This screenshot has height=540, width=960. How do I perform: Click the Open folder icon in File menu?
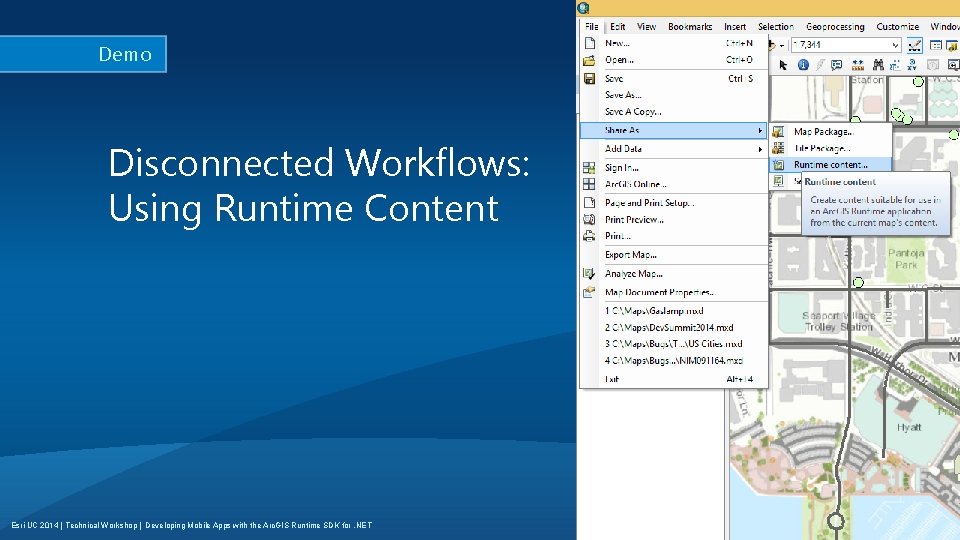(x=589, y=60)
